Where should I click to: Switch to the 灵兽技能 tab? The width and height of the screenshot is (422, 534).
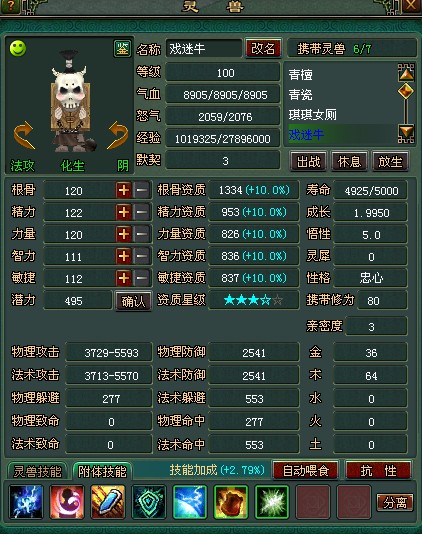pyautogui.click(x=37, y=472)
